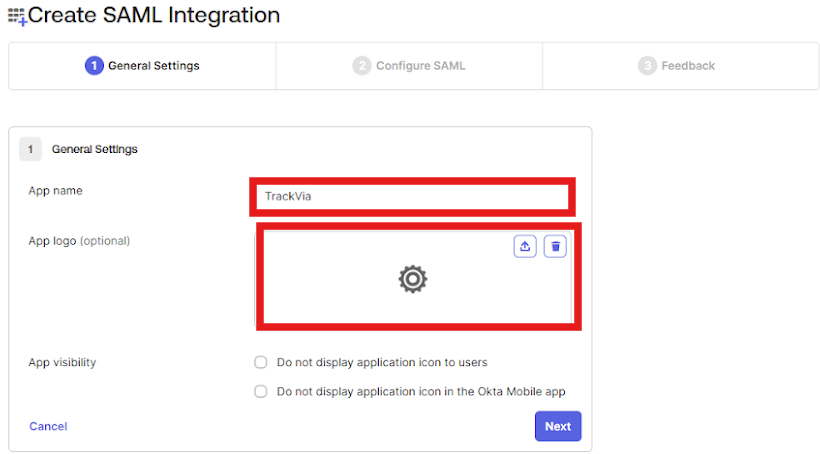Image resolution: width=820 pixels, height=454 pixels.
Task: Click the step 3 circle in wizard
Action: coord(647,66)
